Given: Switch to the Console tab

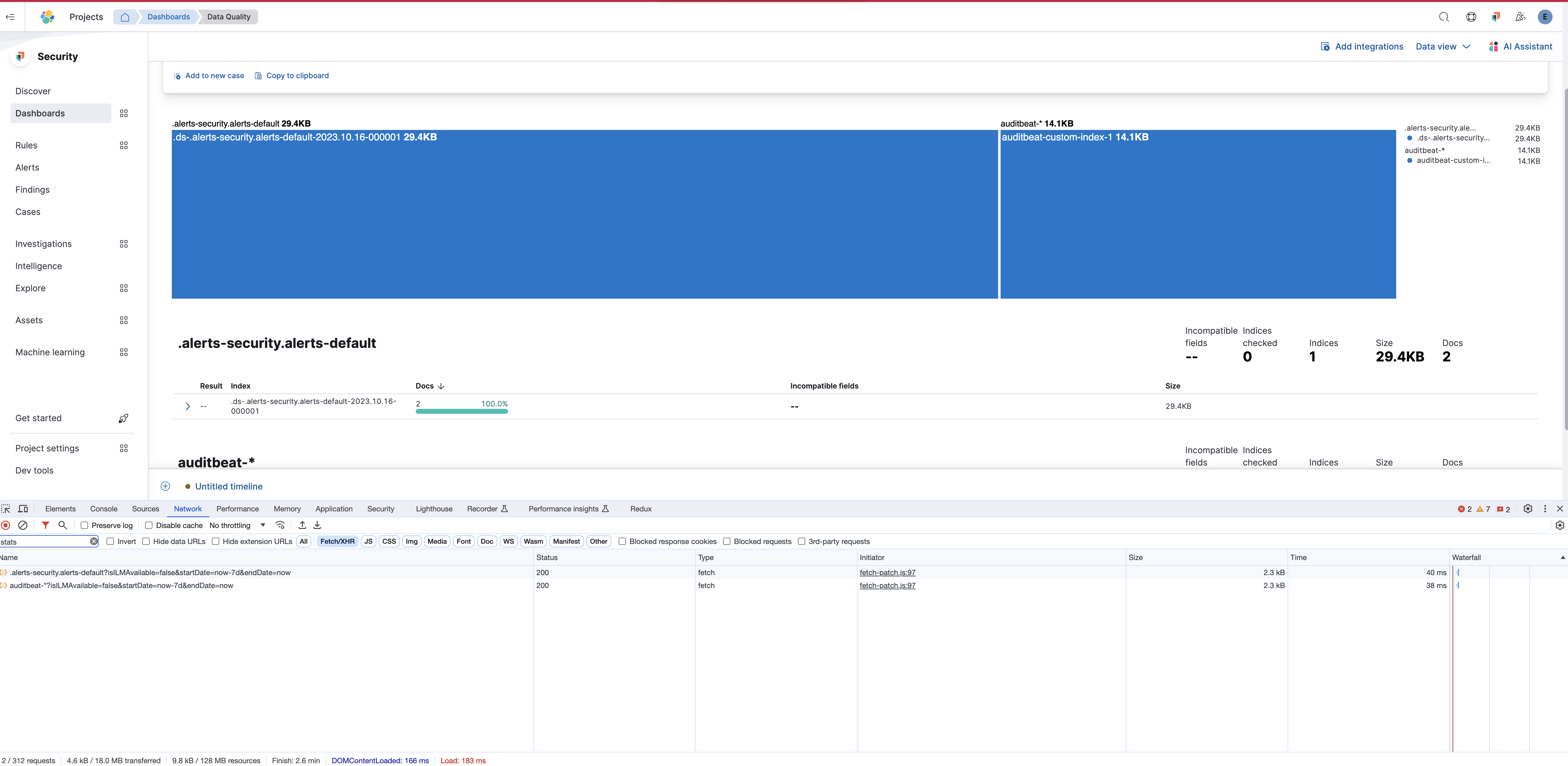Looking at the screenshot, I should point(103,509).
